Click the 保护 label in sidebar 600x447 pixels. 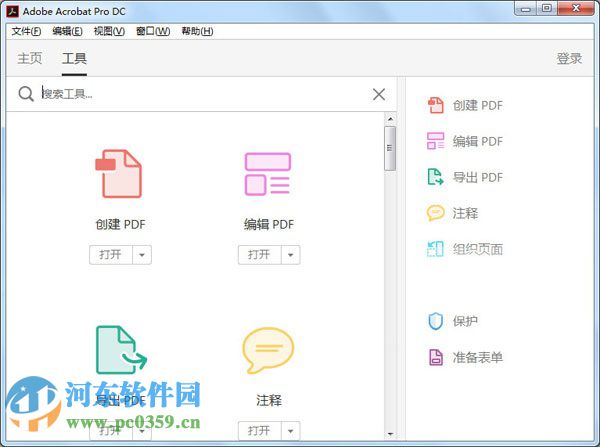click(x=465, y=321)
